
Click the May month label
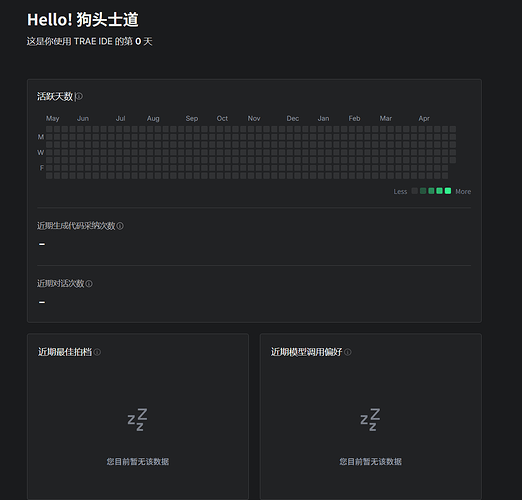[x=52, y=119]
